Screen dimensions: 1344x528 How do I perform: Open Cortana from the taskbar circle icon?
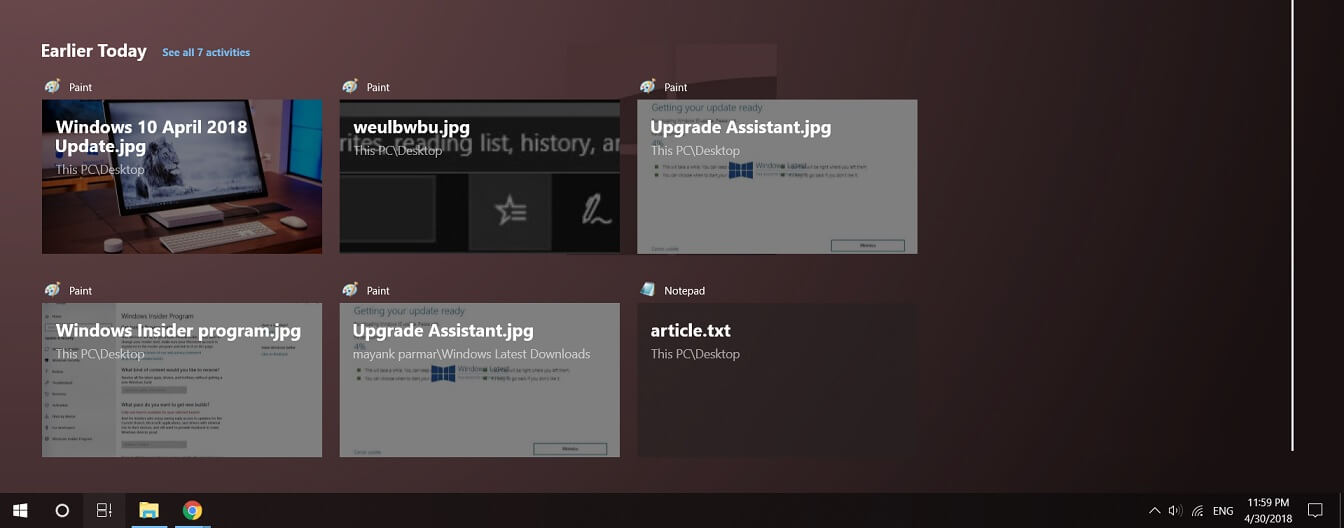tap(62, 510)
